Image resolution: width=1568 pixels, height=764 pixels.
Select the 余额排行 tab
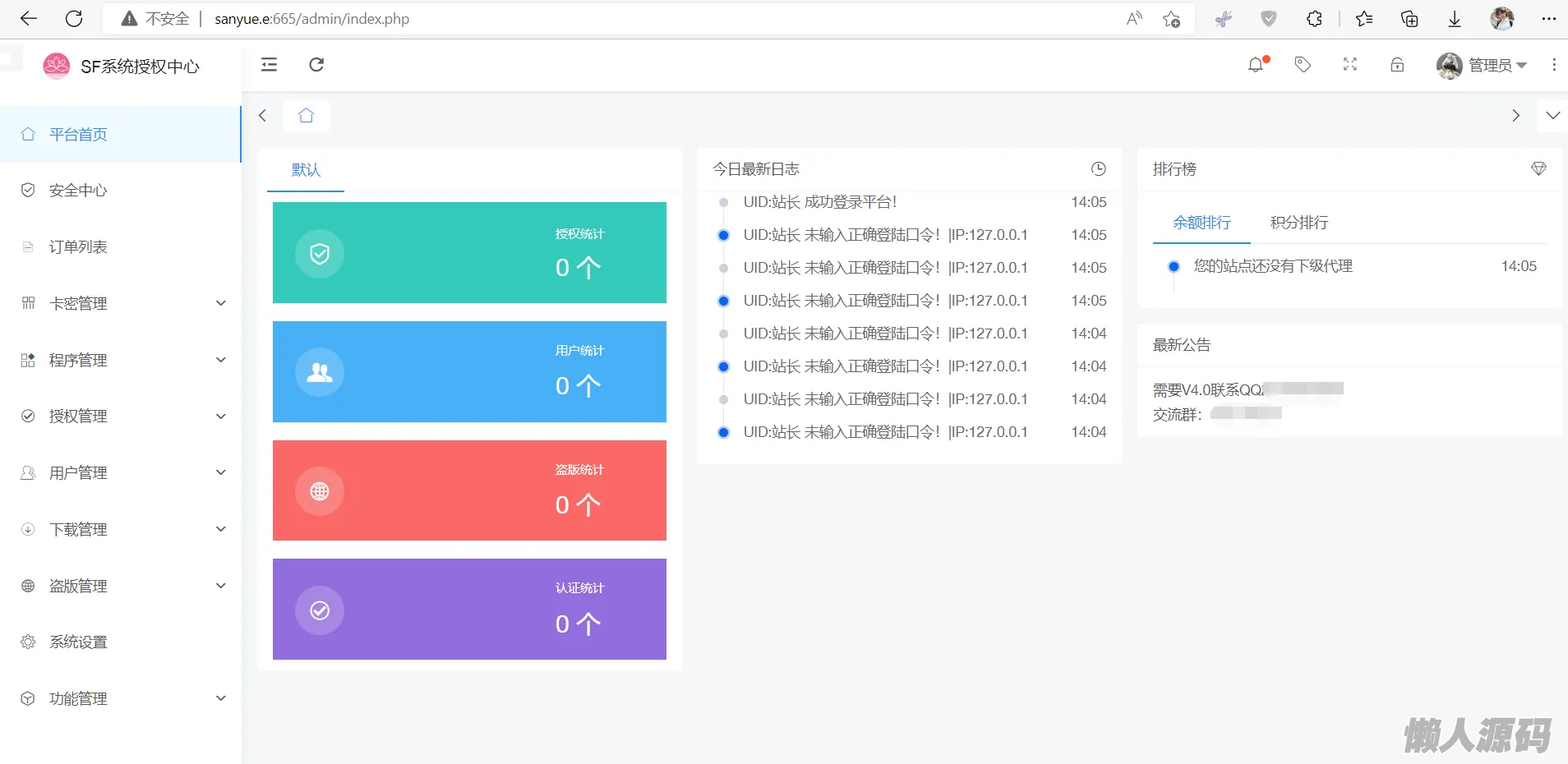[1201, 223]
